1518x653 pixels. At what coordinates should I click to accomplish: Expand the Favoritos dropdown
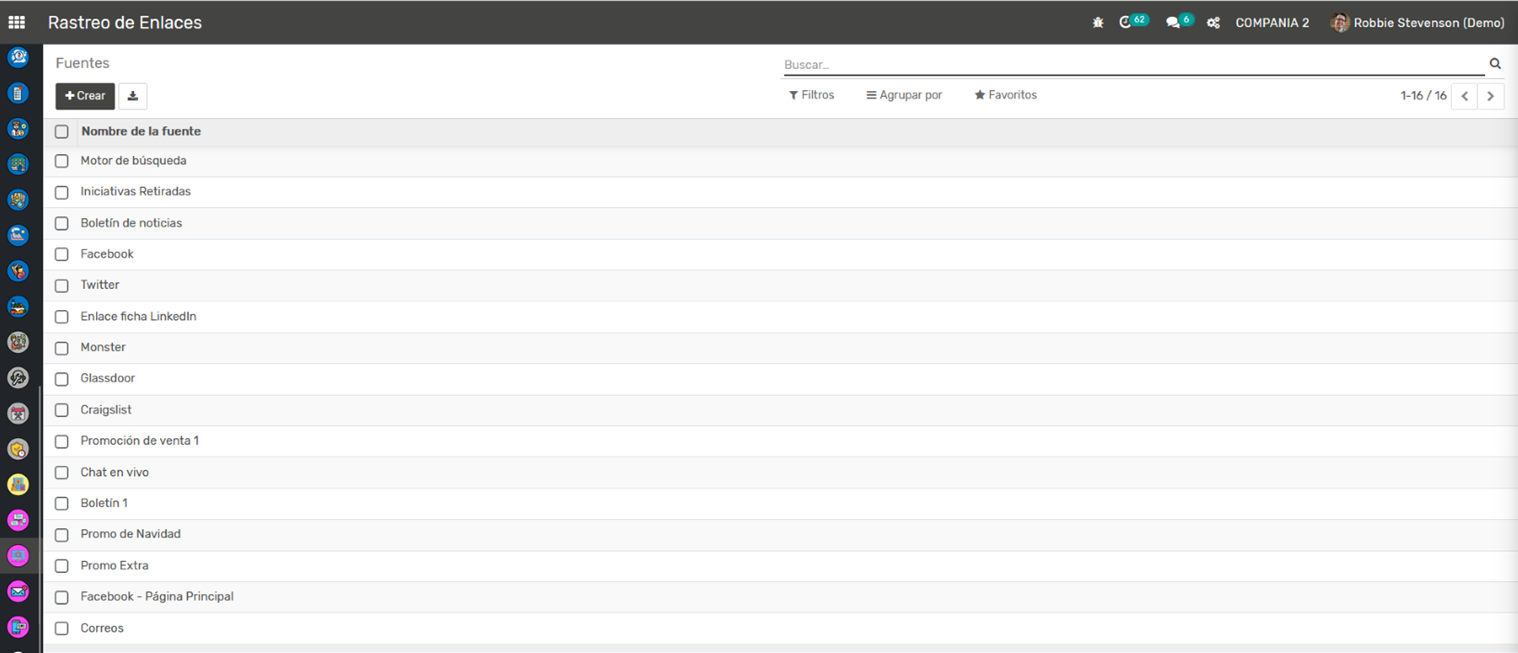[x=1006, y=95]
